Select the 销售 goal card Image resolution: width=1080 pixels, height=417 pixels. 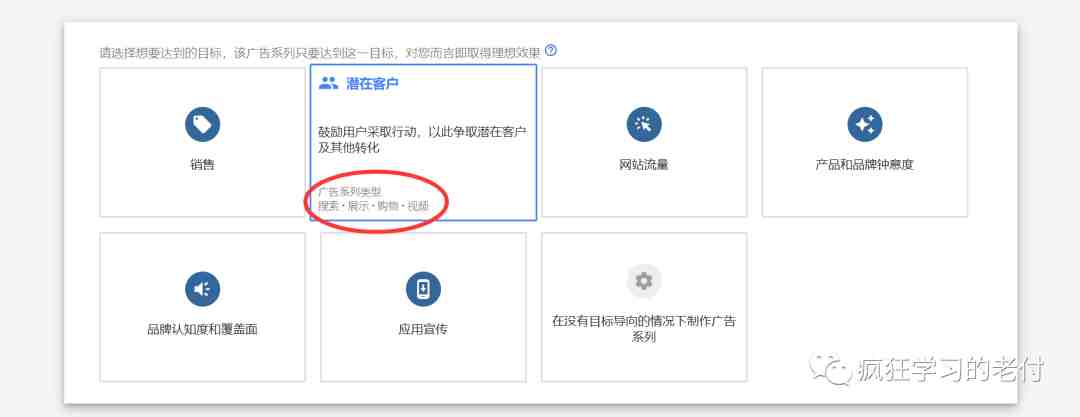pos(202,142)
